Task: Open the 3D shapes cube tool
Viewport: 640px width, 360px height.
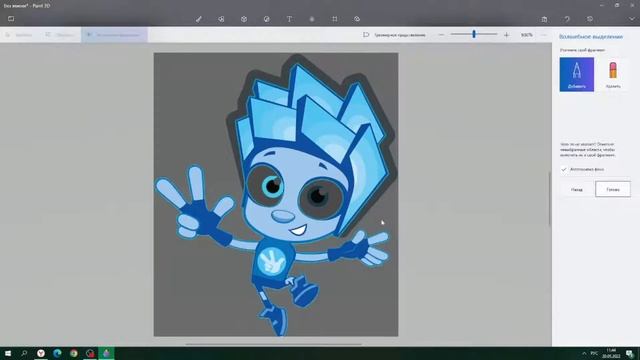Action: (244, 19)
